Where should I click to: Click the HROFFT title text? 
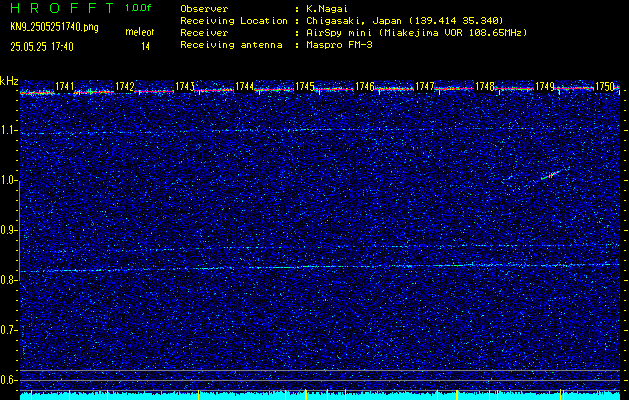pyautogui.click(x=62, y=8)
